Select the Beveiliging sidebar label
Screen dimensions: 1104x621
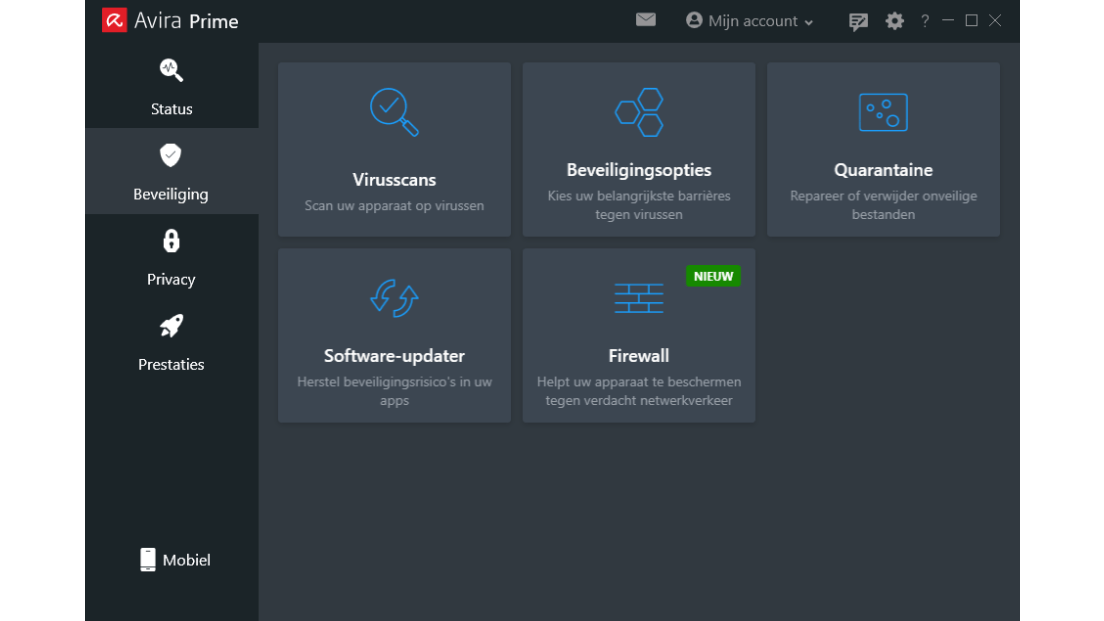(170, 194)
